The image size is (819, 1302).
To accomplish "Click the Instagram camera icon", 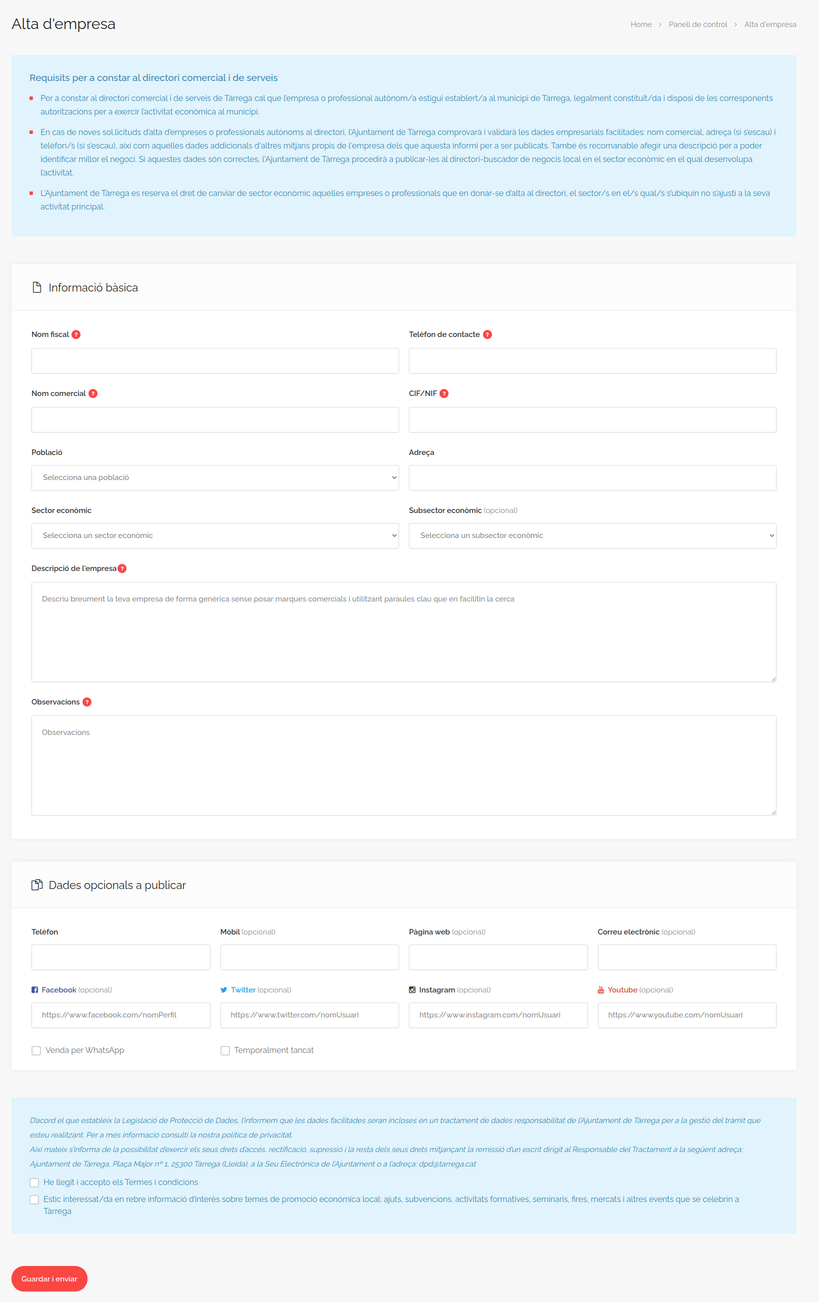I will (412, 990).
